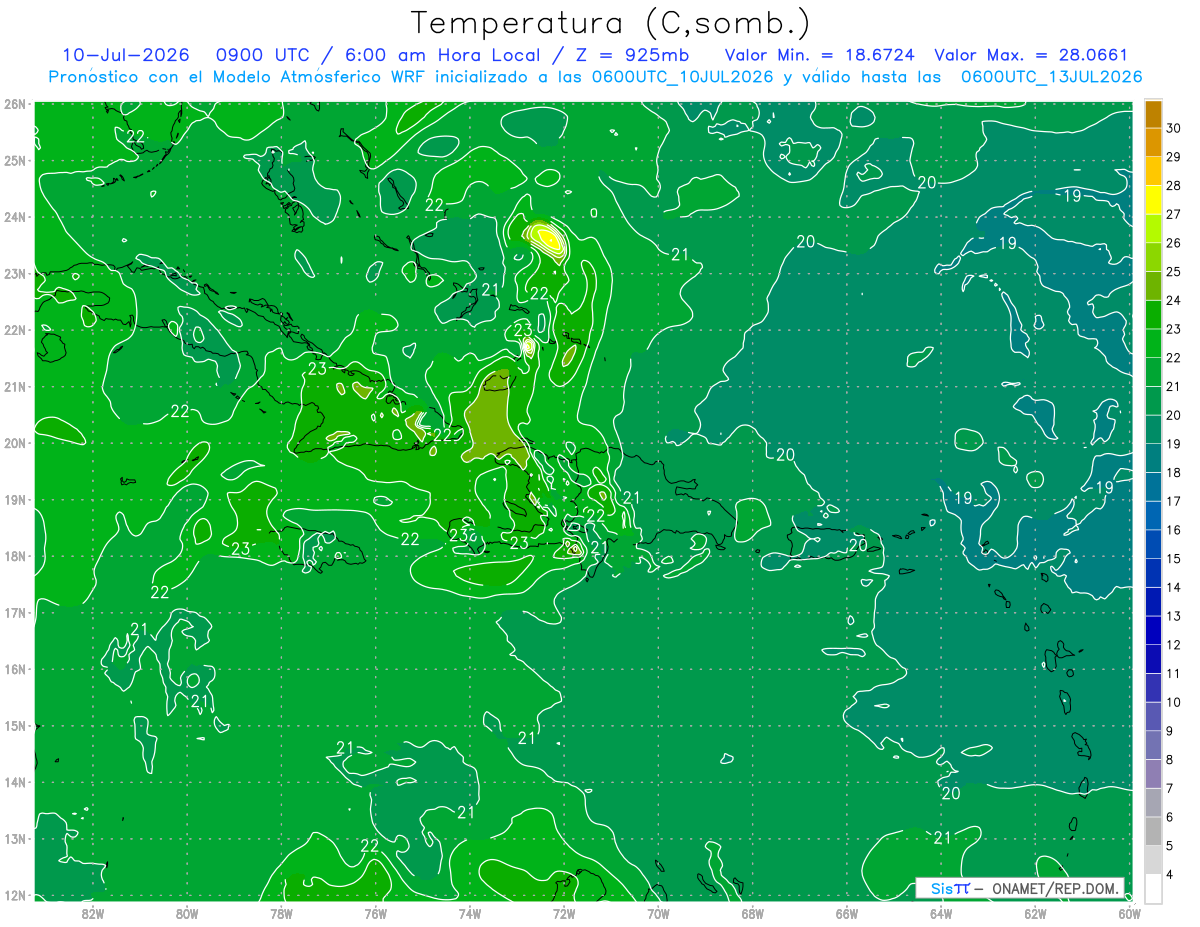Click legend value '5' on color scale
The image size is (1200, 927).
pos(1170,845)
